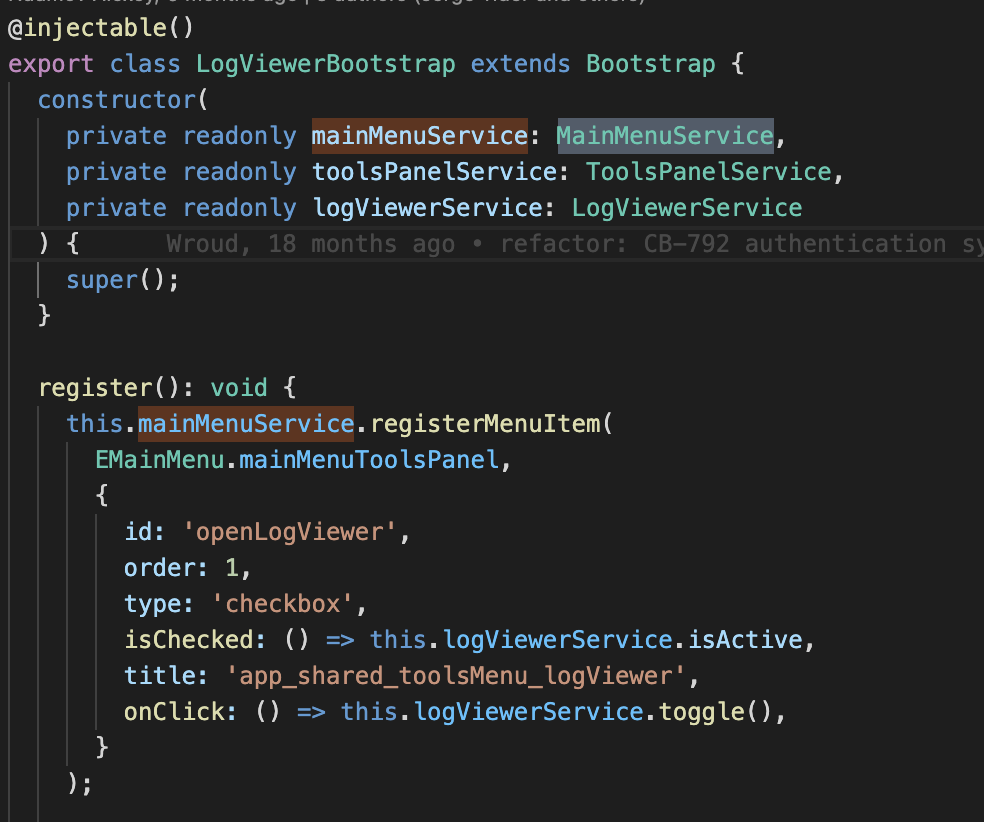This screenshot has width=984, height=822.
Task: Select the EMainMenu.mainMenuToolsPanel enum reference
Action: pyautogui.click(x=300, y=459)
